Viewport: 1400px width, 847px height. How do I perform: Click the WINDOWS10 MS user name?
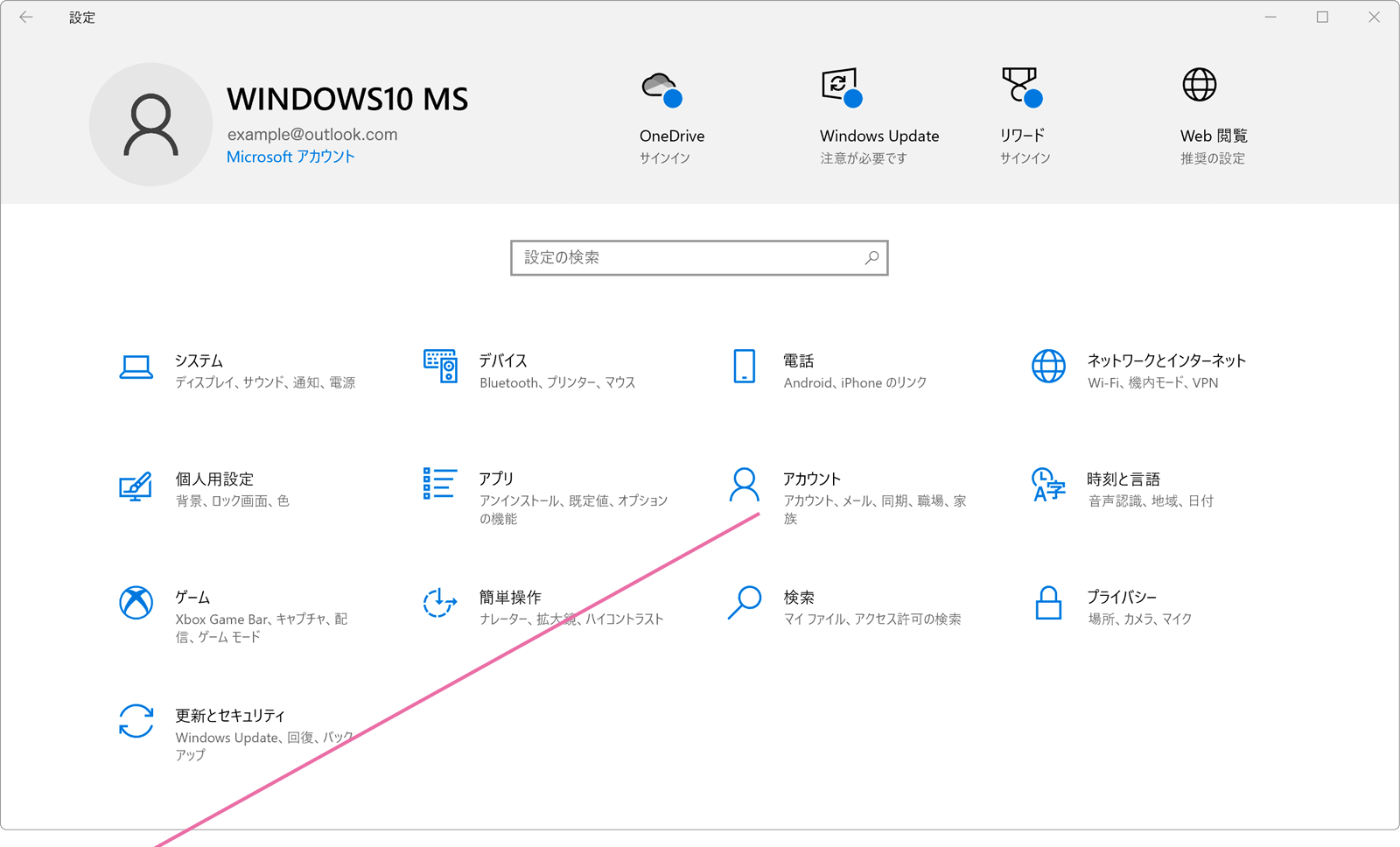pos(347,100)
